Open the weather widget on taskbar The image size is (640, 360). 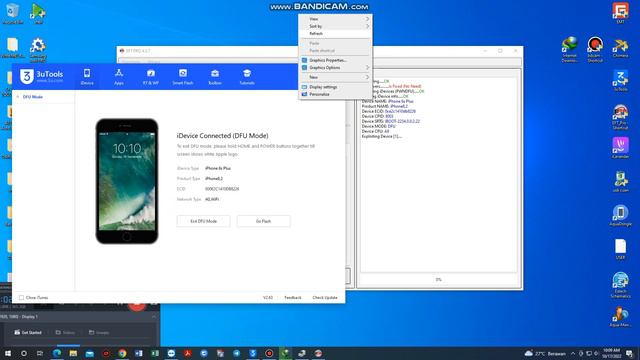[x=545, y=353]
